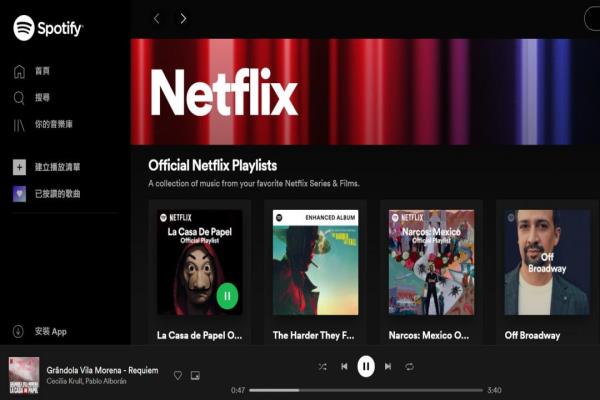Go to 首頁 (Home) in sidebar

pos(41,71)
